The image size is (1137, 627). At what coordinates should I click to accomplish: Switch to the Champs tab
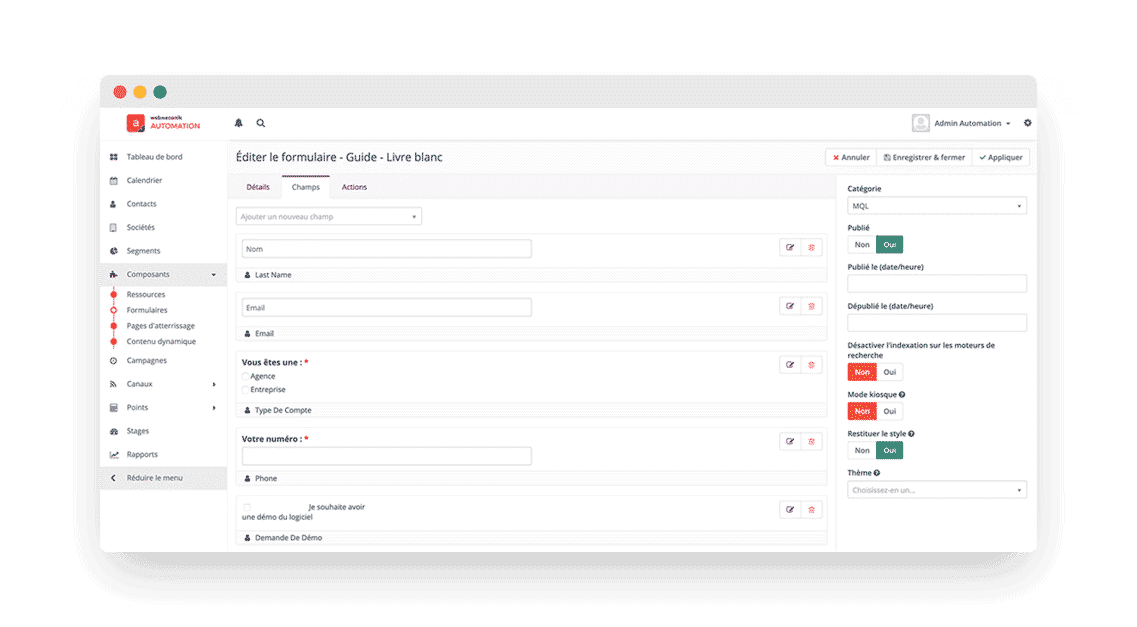pyautogui.click(x=305, y=187)
